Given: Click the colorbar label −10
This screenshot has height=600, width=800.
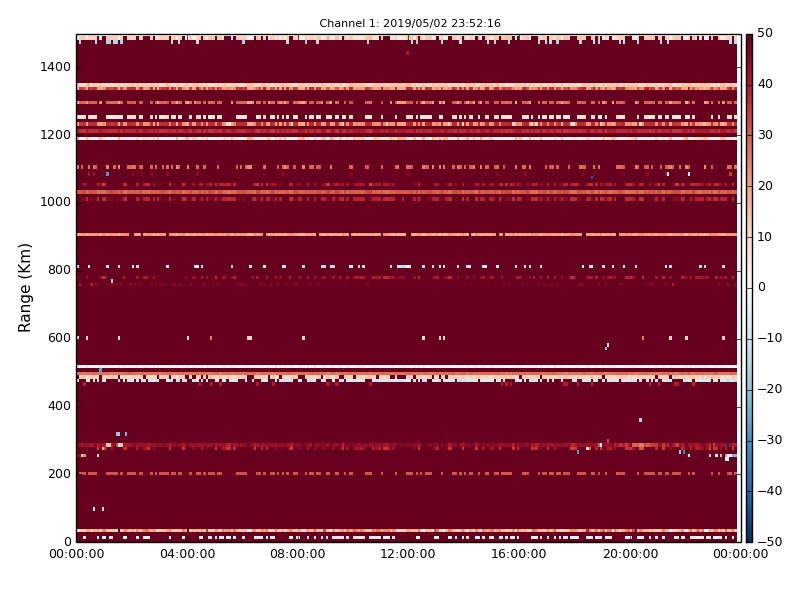Looking at the screenshot, I should pos(769,338).
